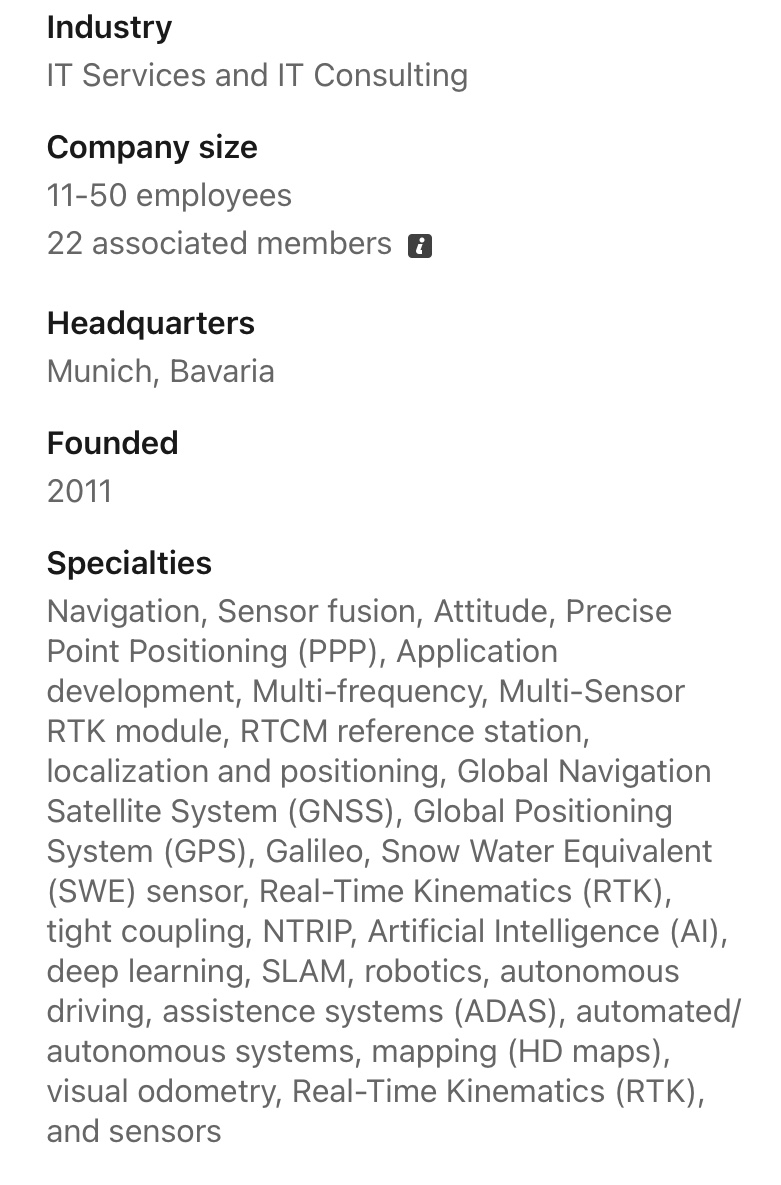Click the Industry heading

[x=109, y=27]
